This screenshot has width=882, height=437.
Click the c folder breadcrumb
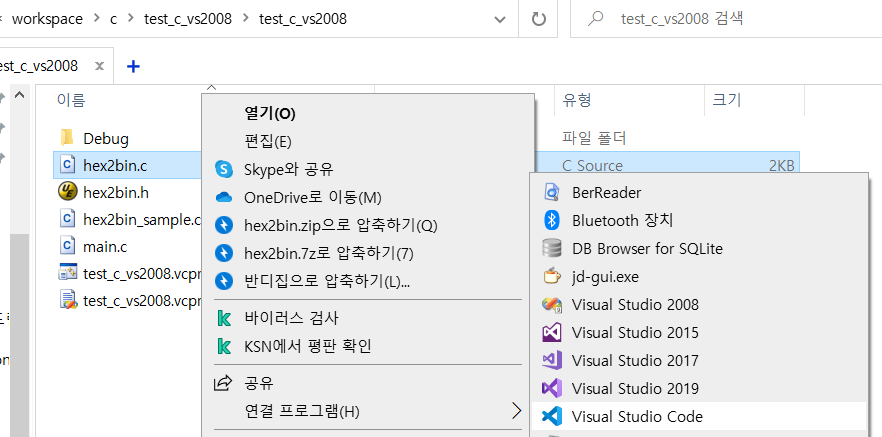pyautogui.click(x=114, y=19)
